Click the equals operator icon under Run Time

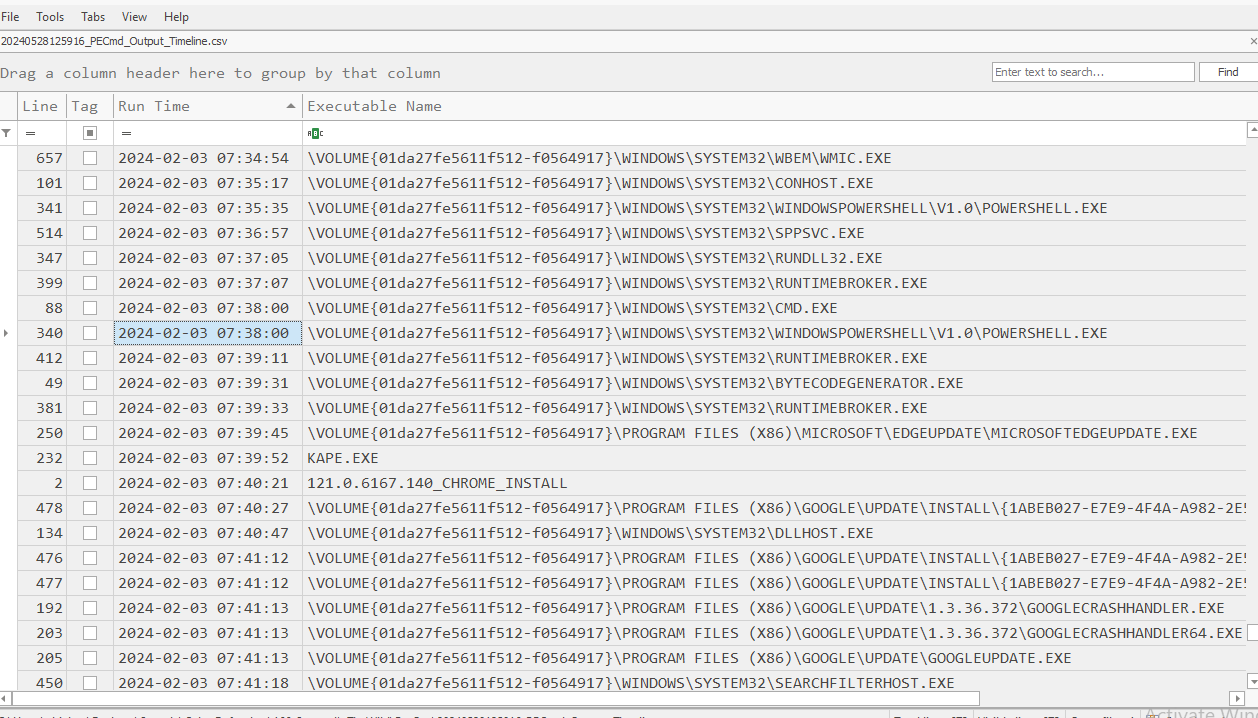(x=126, y=133)
